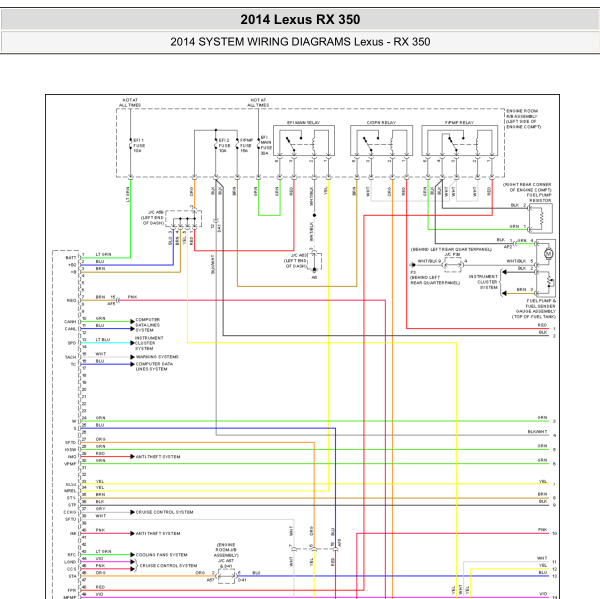This screenshot has height=599, width=600.
Task: Click CRUISE CONTROL SYSTEM label on CCHG wire
Action: coord(165,512)
